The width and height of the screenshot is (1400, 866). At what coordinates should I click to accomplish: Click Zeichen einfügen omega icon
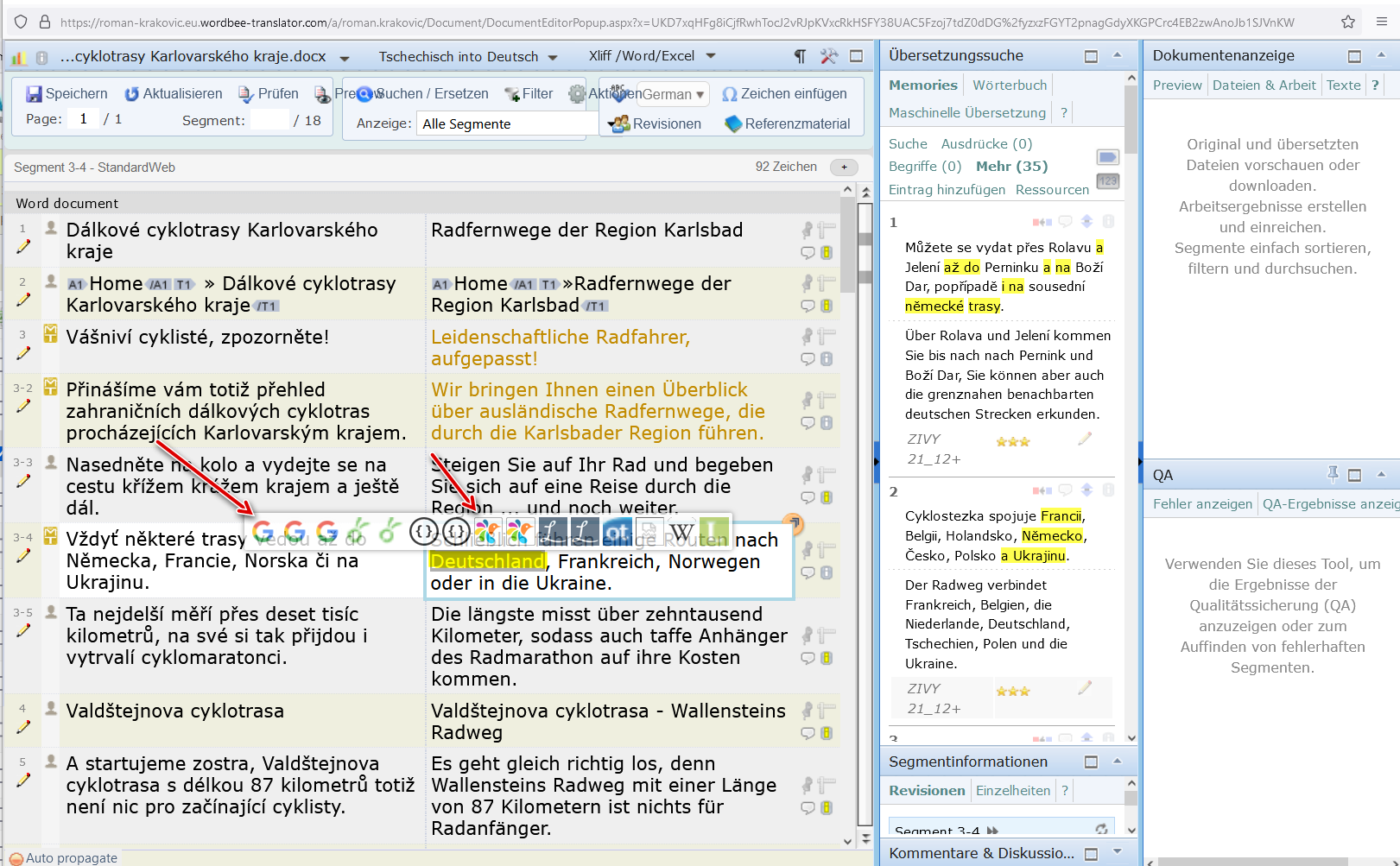point(730,94)
